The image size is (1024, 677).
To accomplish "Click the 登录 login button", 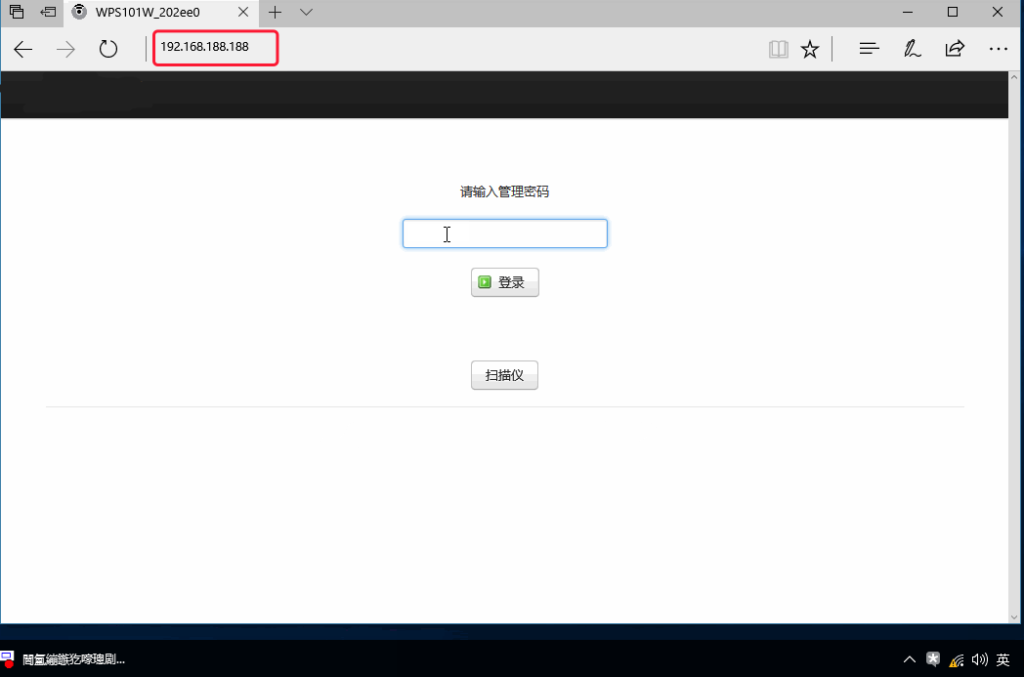I will [x=504, y=283].
